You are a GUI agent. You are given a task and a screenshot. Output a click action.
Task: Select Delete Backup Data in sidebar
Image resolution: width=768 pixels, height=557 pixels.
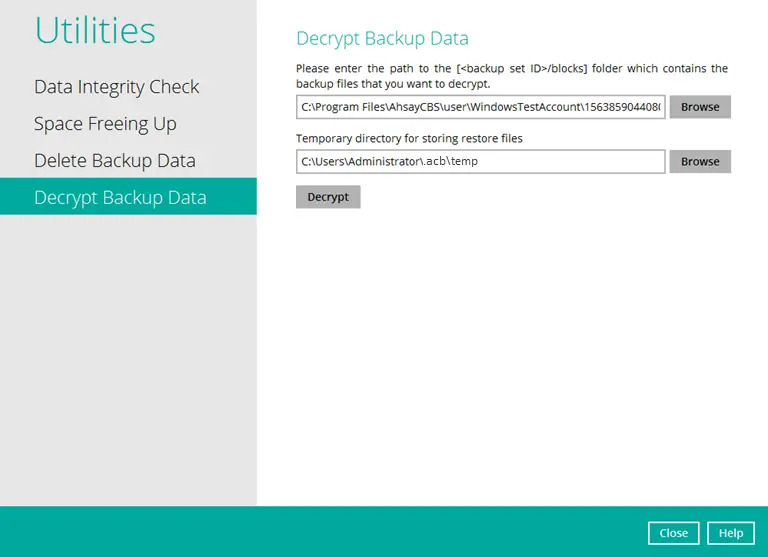[x=114, y=161]
